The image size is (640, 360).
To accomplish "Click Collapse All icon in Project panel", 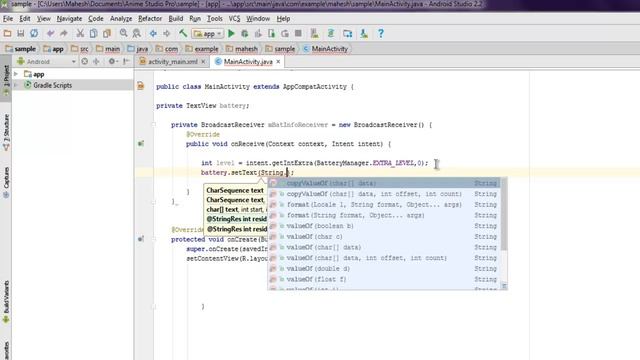I will pos(96,62).
